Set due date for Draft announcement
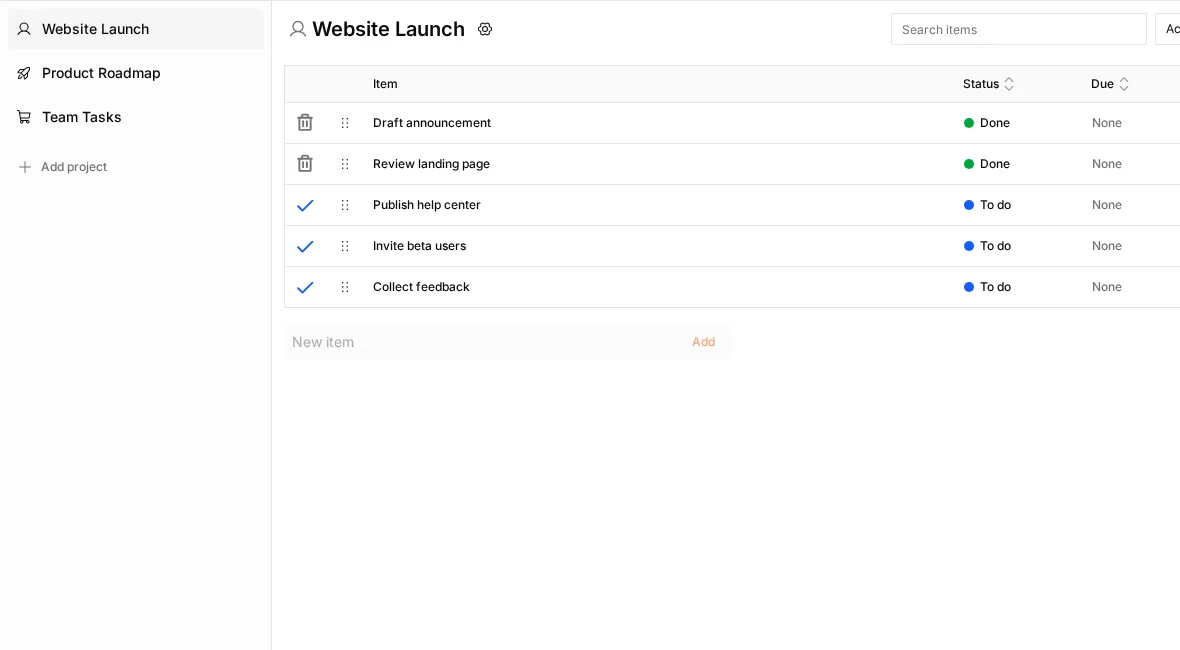This screenshot has height=650, width=1180. pyautogui.click(x=1107, y=123)
